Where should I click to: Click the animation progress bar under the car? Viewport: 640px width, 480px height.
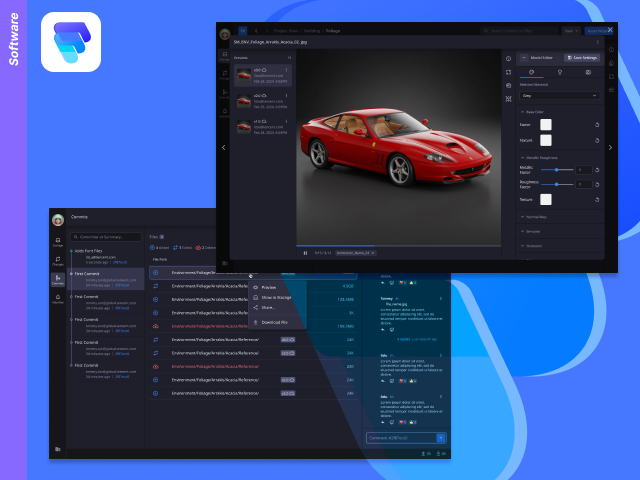pyautogui.click(x=398, y=246)
